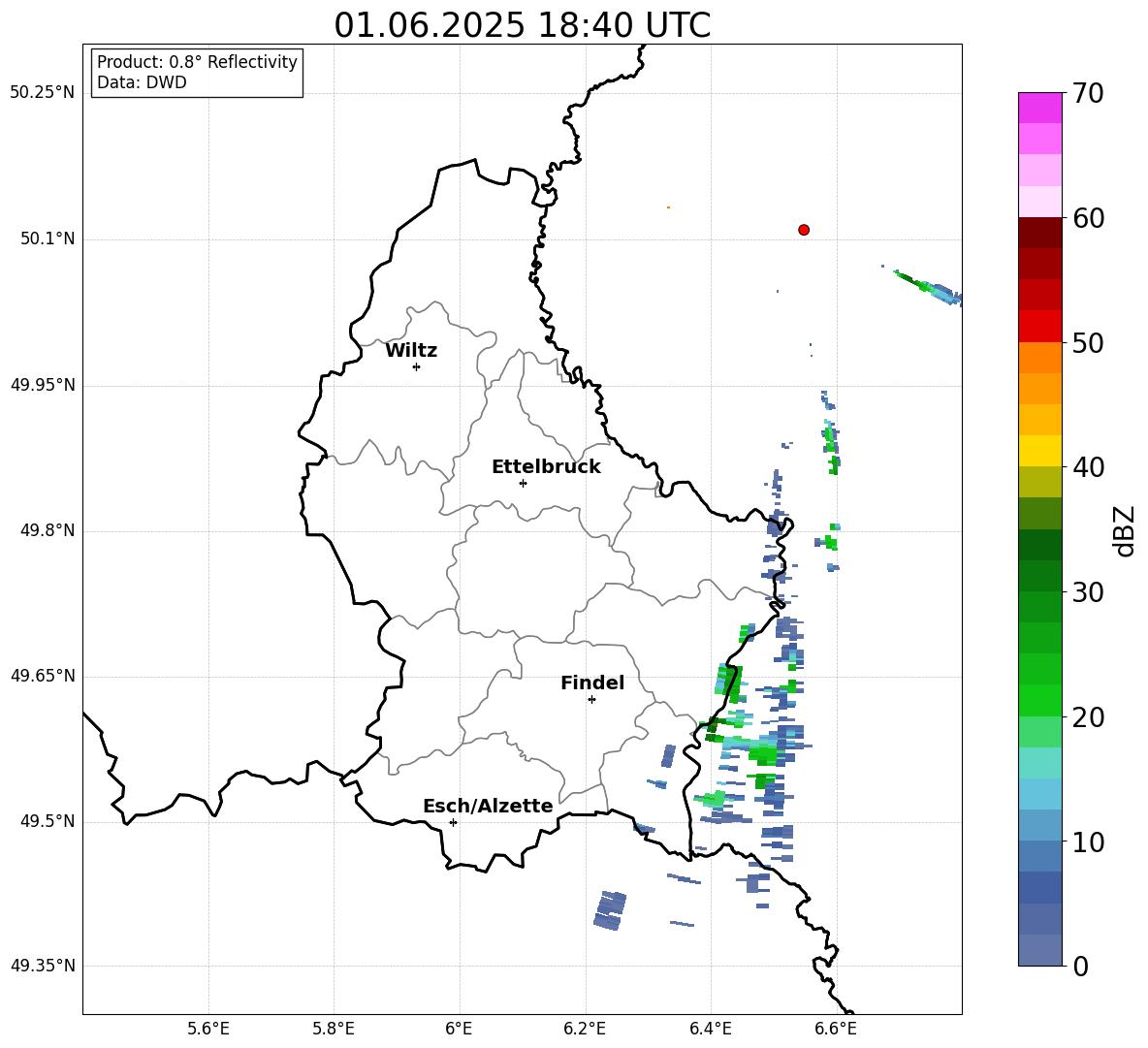1148x1048 pixels.
Task: Click the 5.6°E longitude label
Action: tap(208, 1029)
